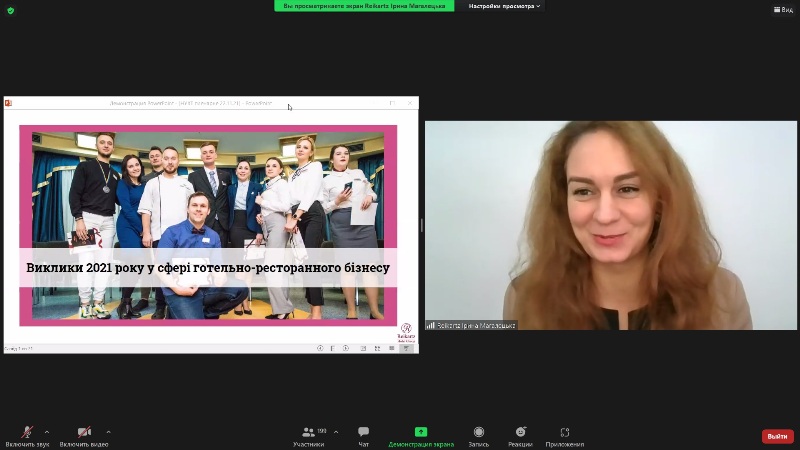Select the speaker's video tile
The image size is (800, 450).
(611, 225)
